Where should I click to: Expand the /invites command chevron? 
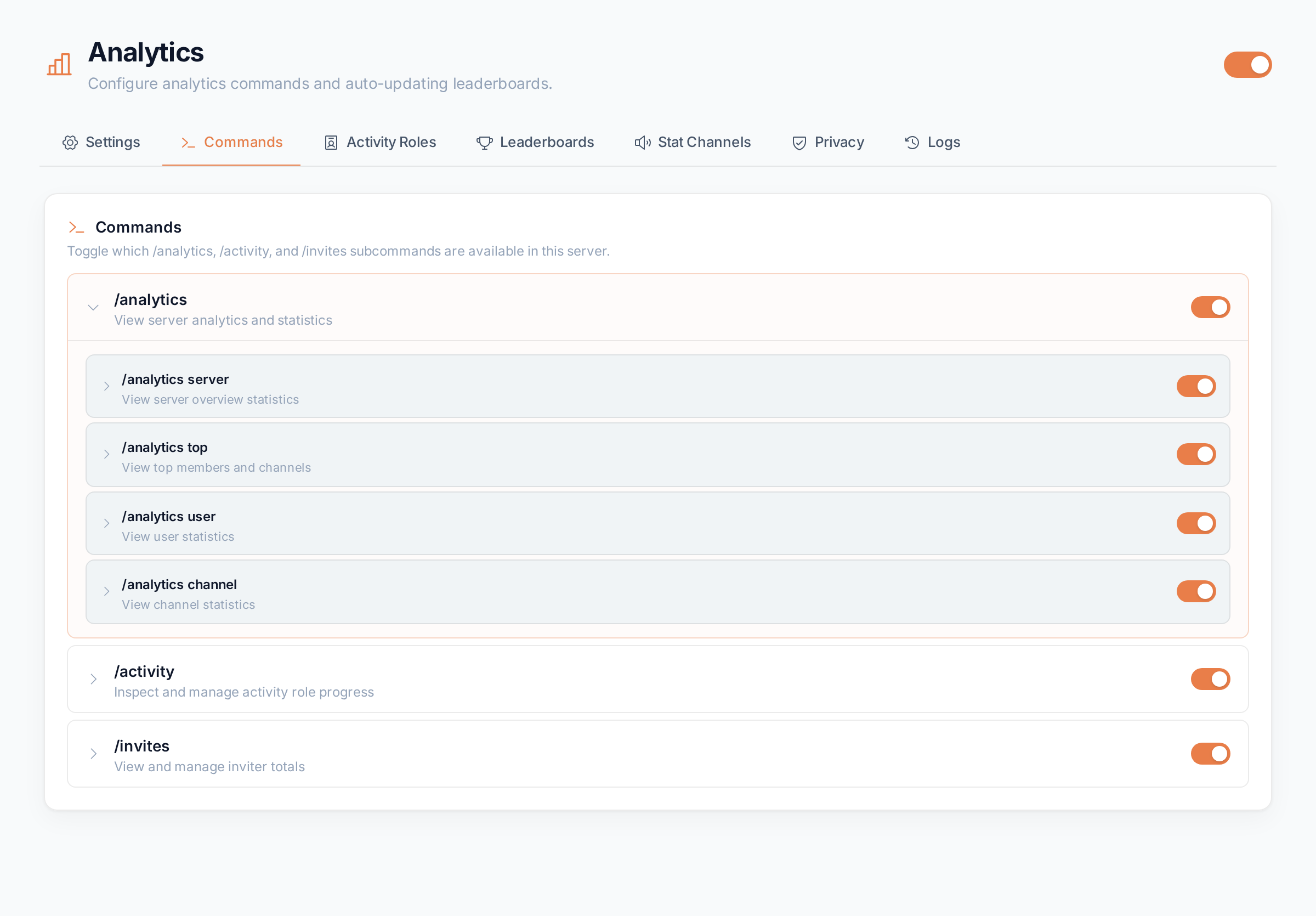tap(93, 754)
